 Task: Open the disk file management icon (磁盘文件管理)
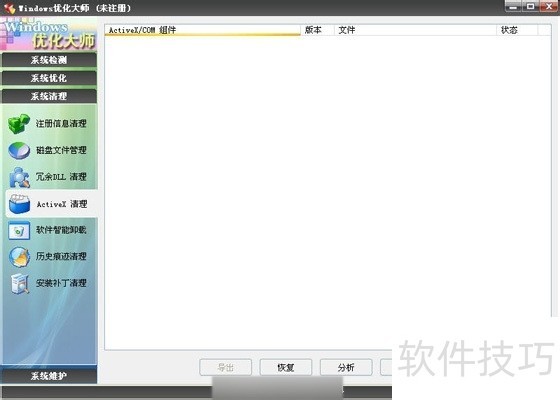(x=19, y=150)
